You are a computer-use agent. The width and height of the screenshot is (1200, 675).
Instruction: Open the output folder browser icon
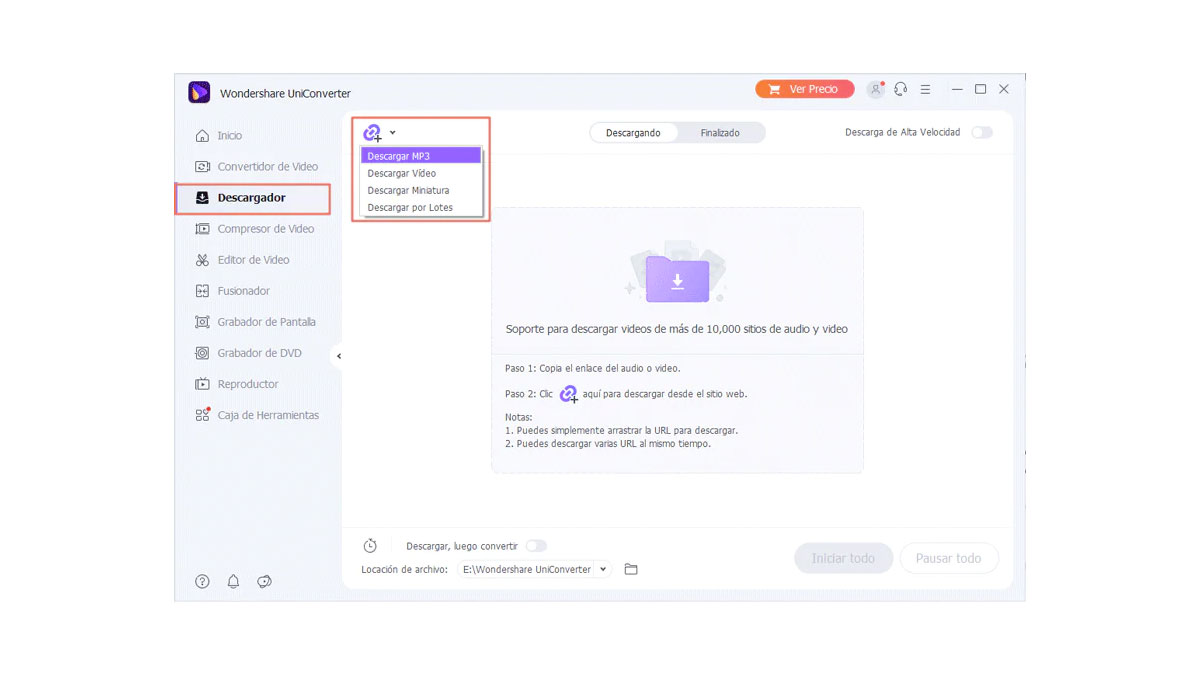631,568
